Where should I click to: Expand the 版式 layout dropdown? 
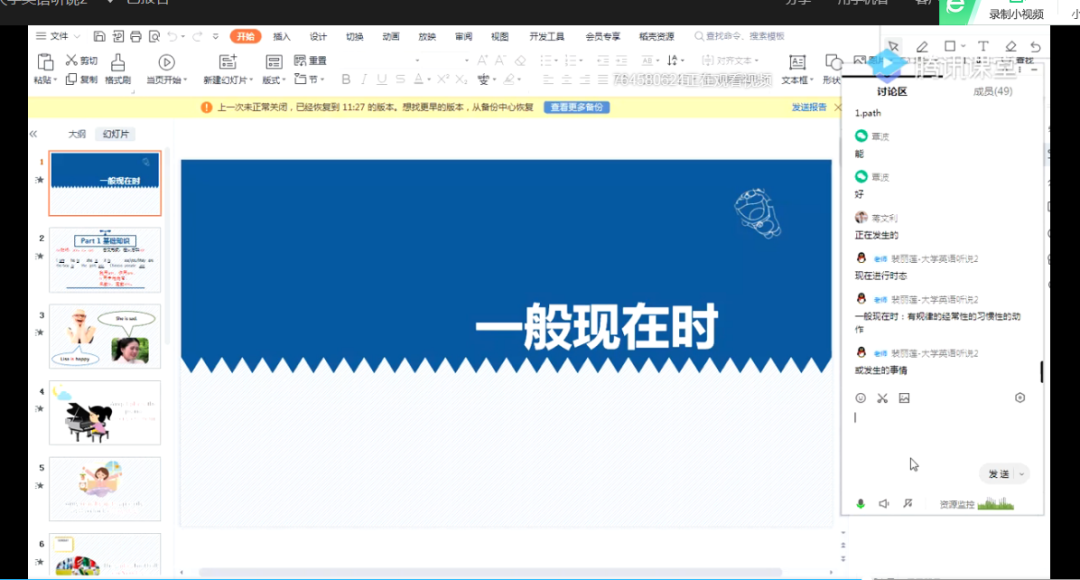[273, 80]
